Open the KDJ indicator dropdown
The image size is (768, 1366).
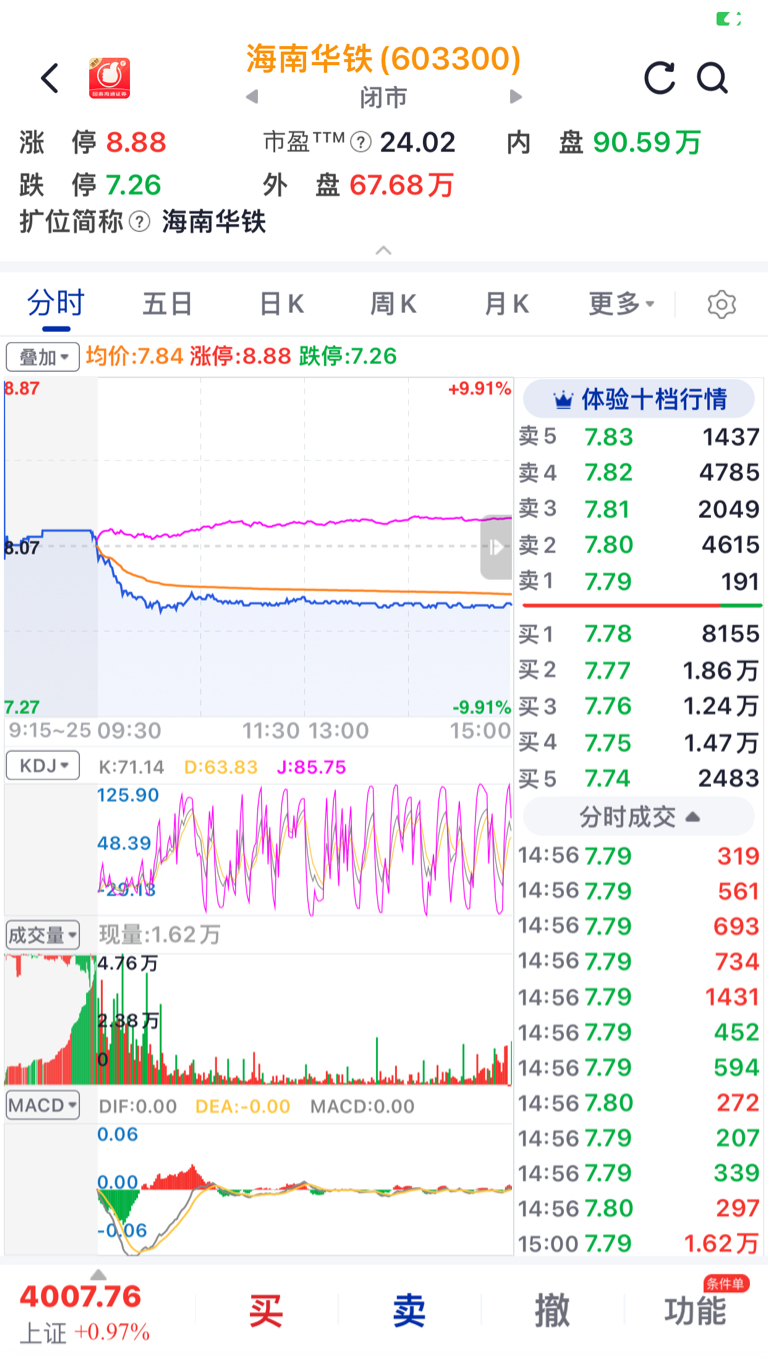coord(43,767)
